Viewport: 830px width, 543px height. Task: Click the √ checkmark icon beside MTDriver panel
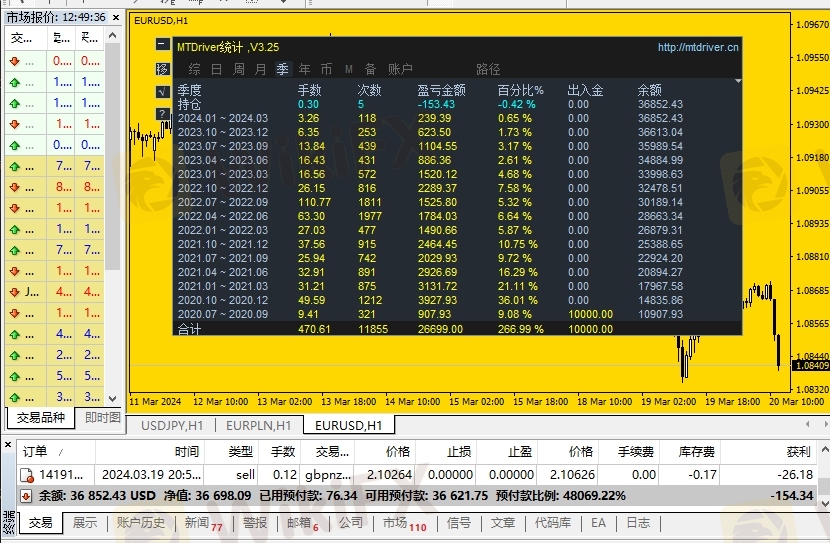(x=163, y=92)
